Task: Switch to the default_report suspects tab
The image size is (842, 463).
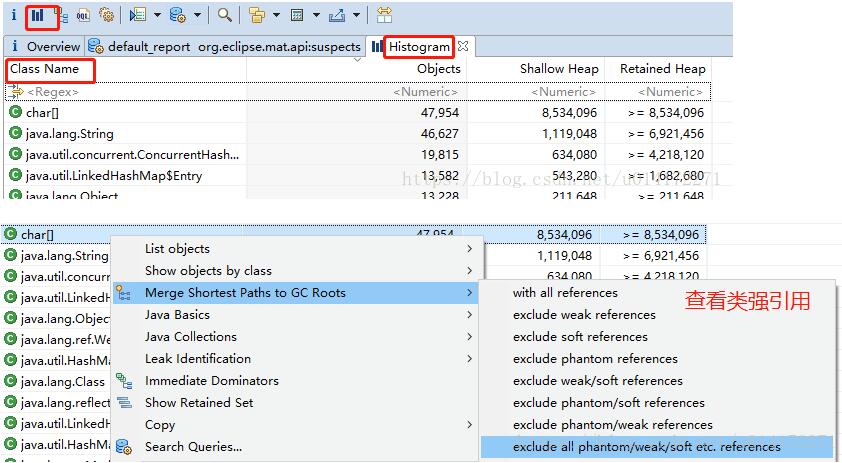Action: click(225, 46)
